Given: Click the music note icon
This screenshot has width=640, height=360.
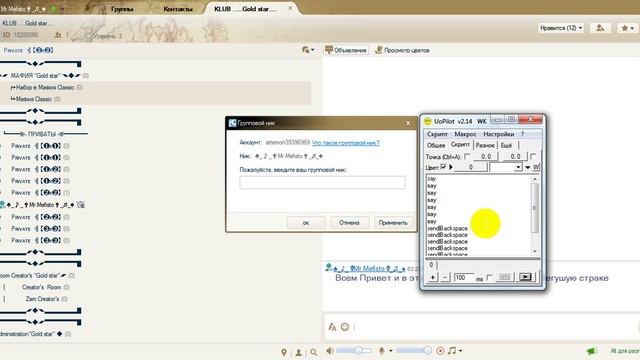Looking at the screenshot, I should tap(452, 351).
